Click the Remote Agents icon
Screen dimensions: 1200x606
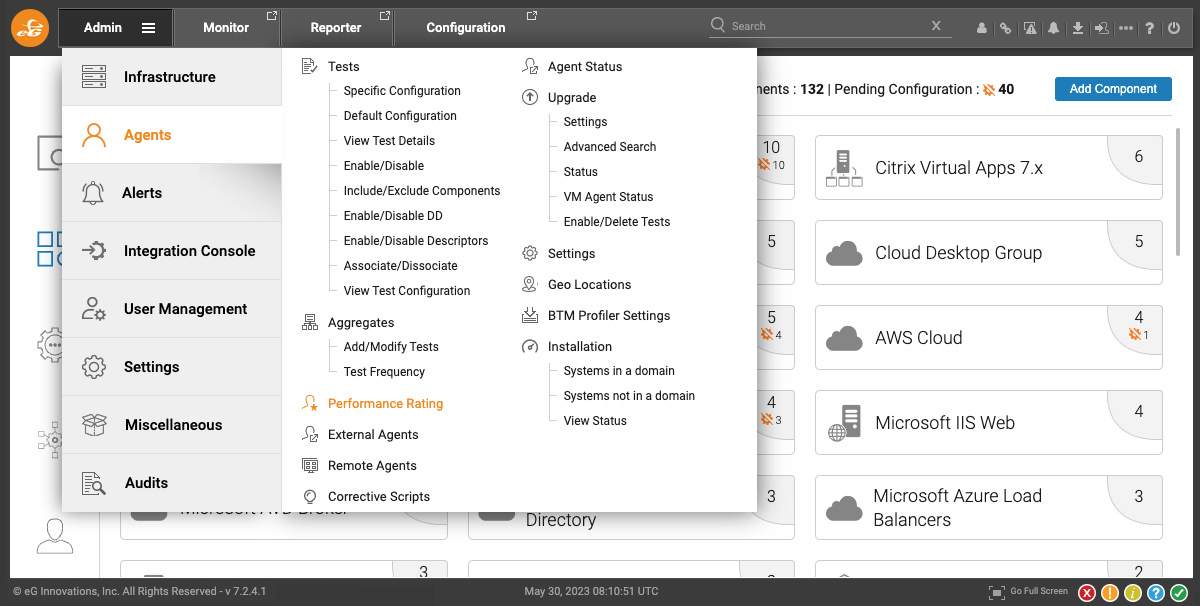[309, 465]
